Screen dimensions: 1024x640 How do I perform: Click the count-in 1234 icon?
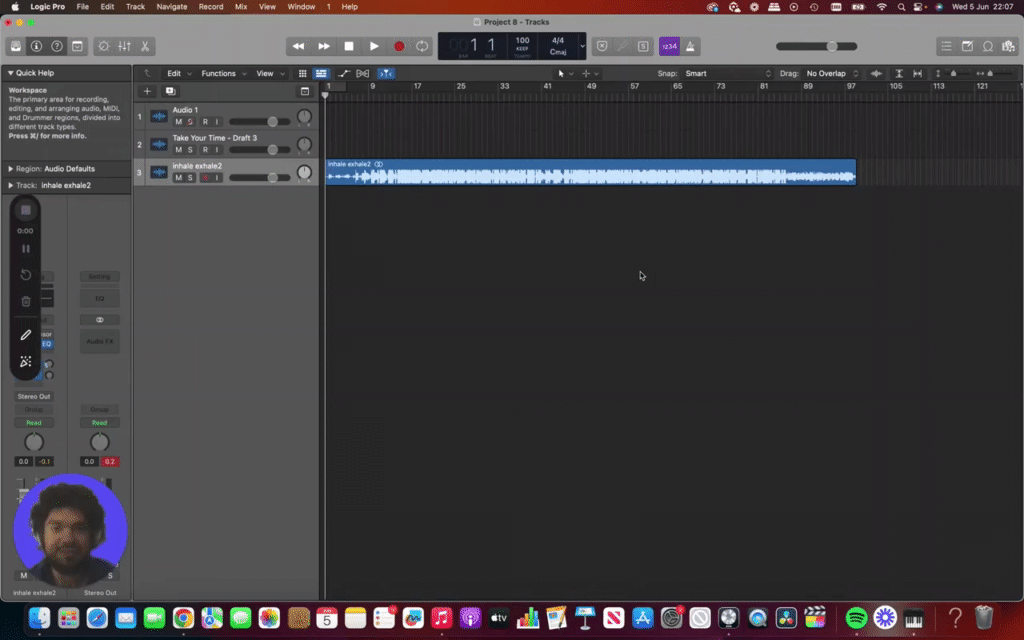point(668,46)
